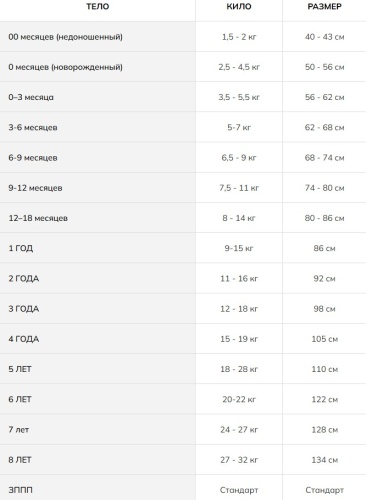Screen dimensions: 366x500
Task: Select the 0 месяцев (новорожденный) row label
Action: 65,67
